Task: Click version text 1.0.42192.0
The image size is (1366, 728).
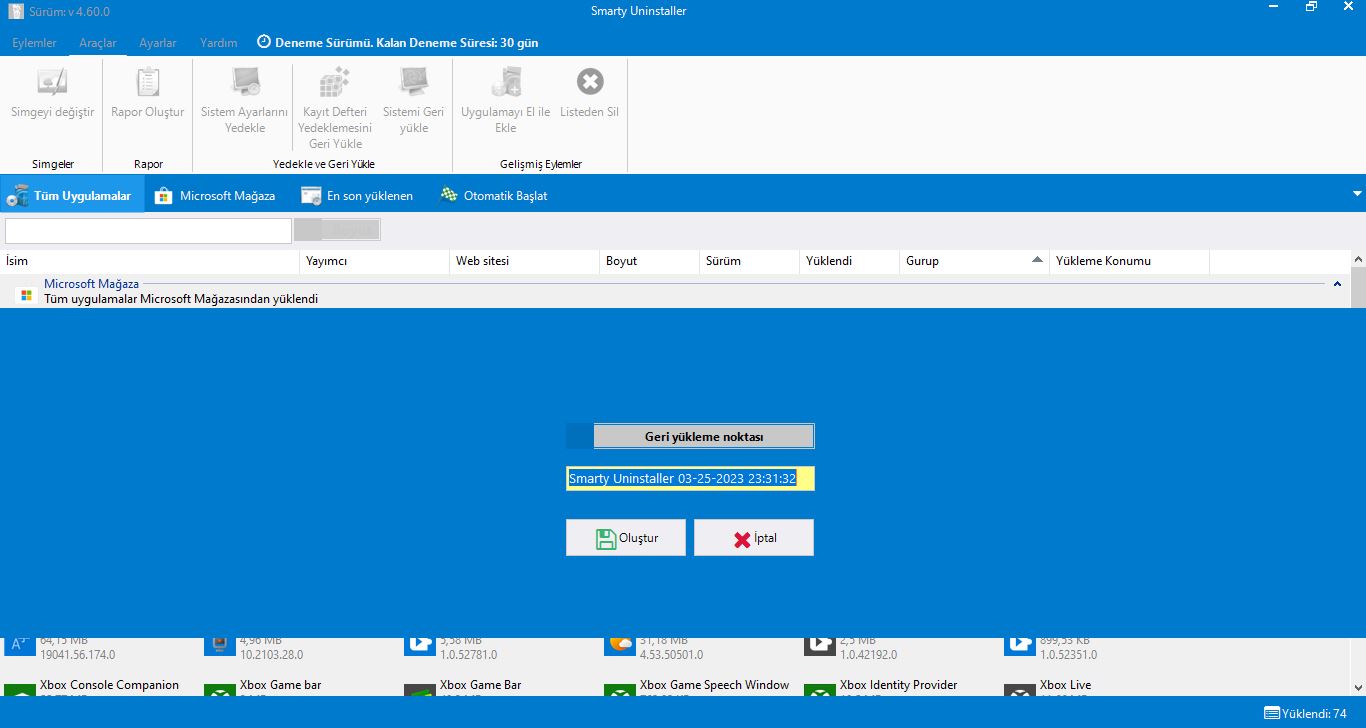Action: (x=868, y=655)
